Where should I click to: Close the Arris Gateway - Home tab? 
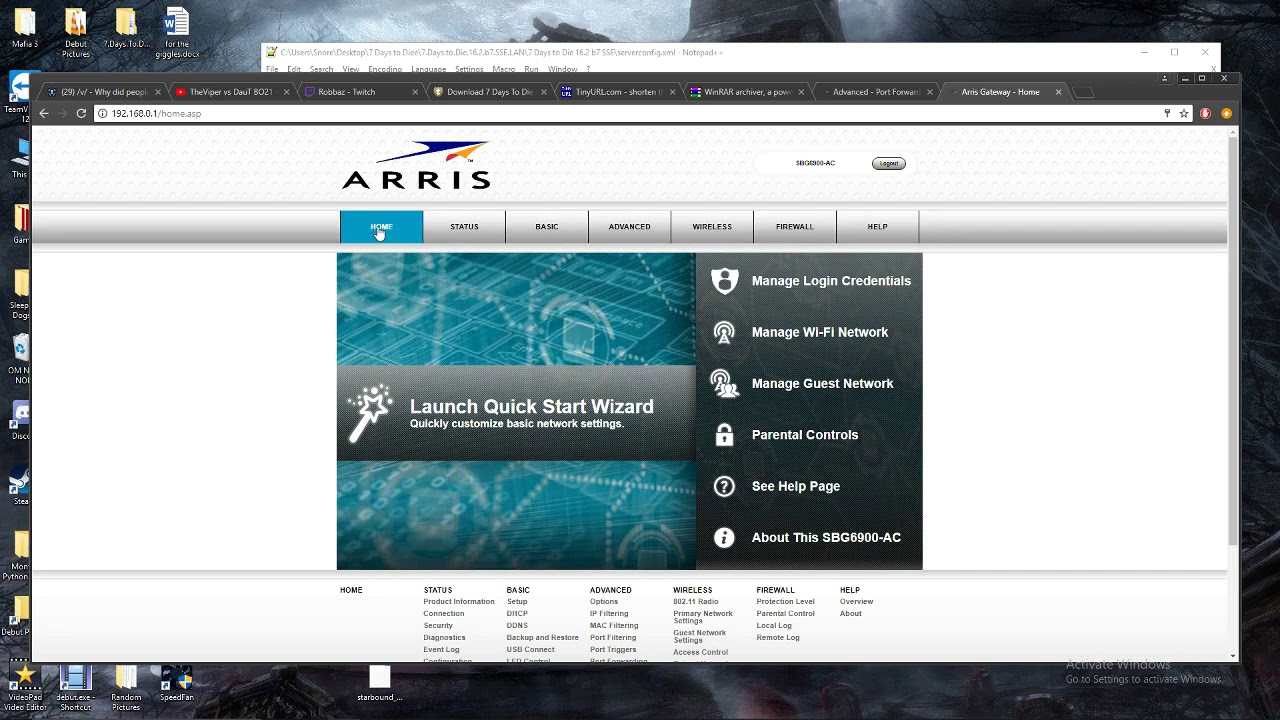[x=1058, y=92]
